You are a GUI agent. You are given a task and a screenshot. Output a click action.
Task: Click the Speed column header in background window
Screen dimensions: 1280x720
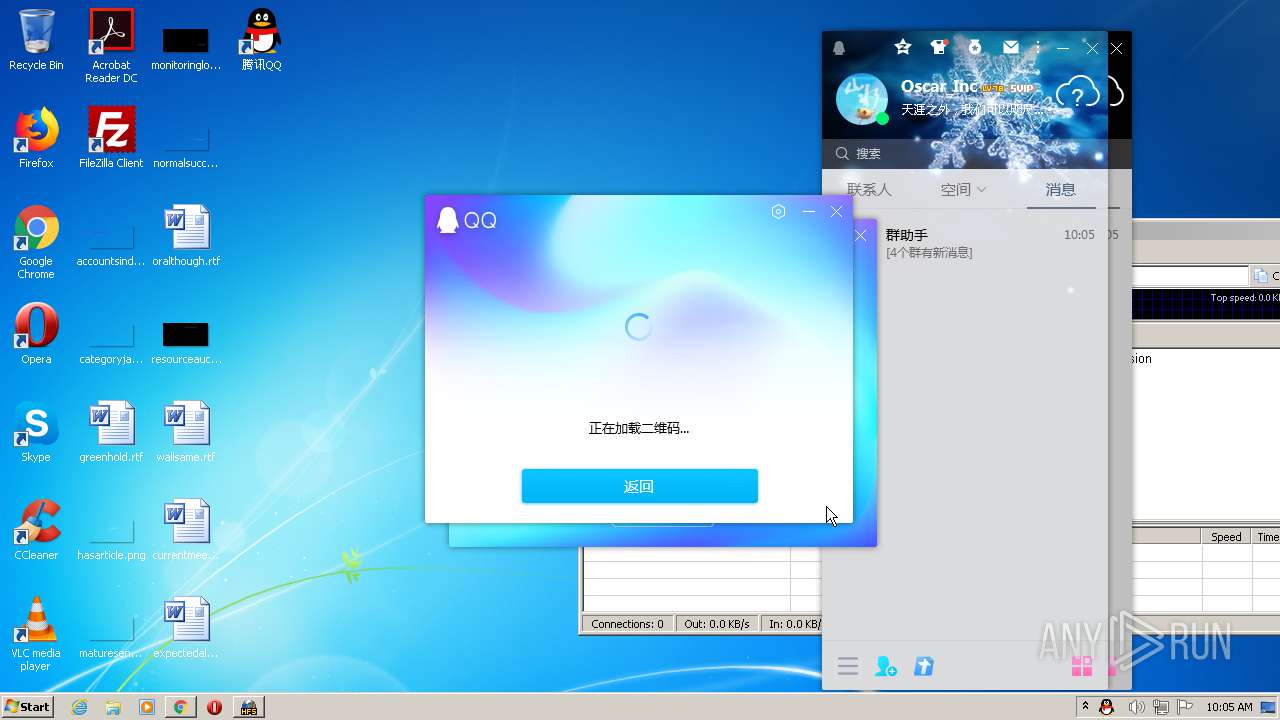(1226, 537)
